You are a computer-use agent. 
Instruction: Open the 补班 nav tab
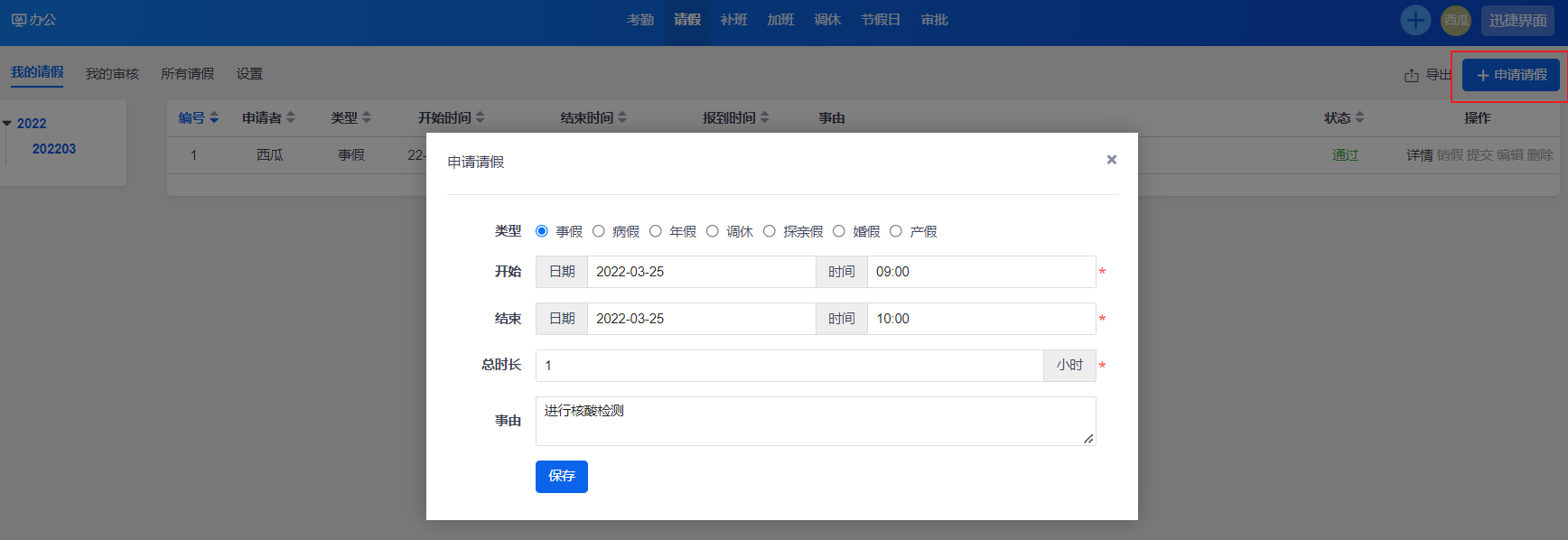coord(734,20)
